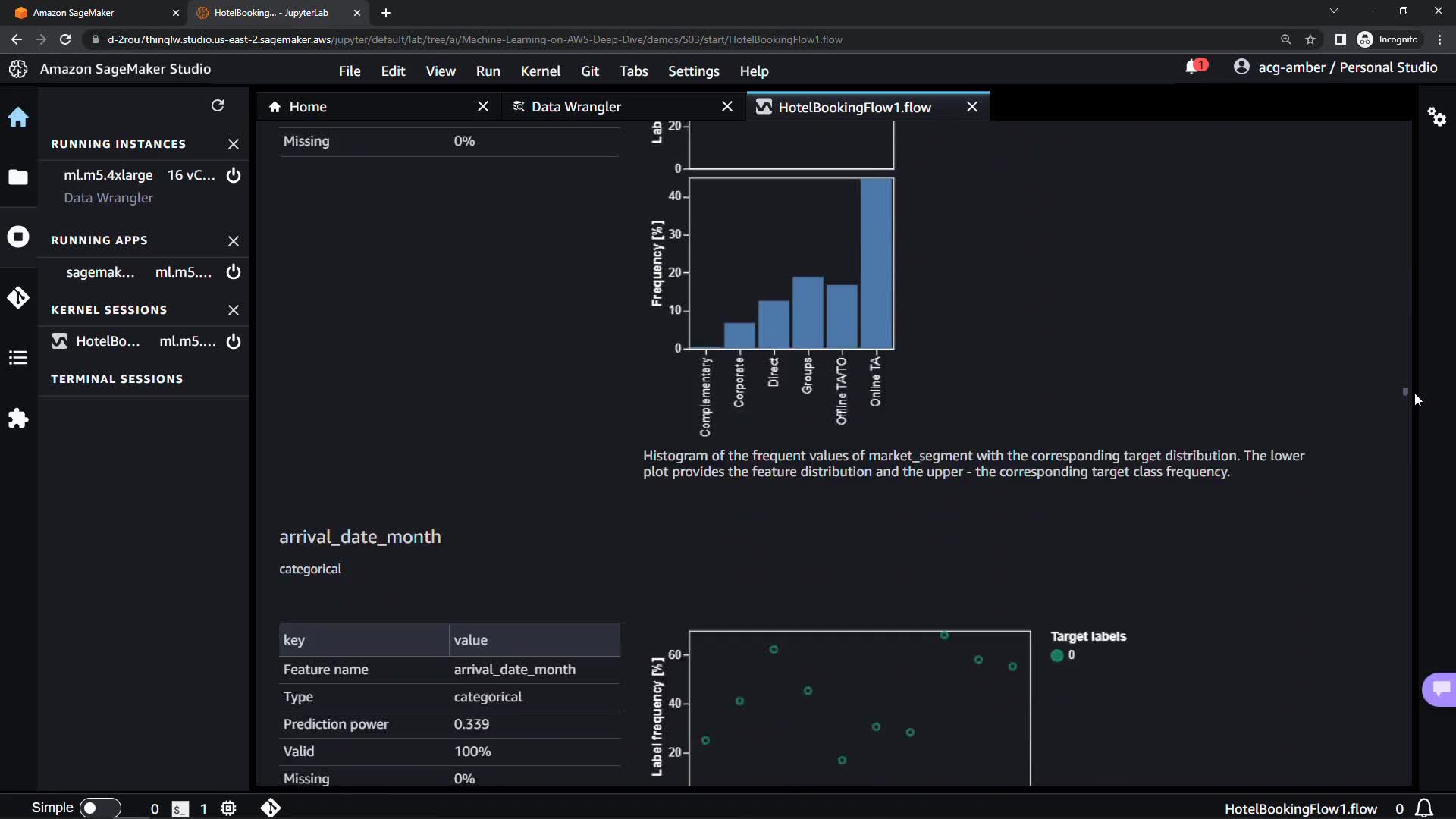Switch to the Home tab
Image resolution: width=1456 pixels, height=819 pixels.
tap(307, 107)
